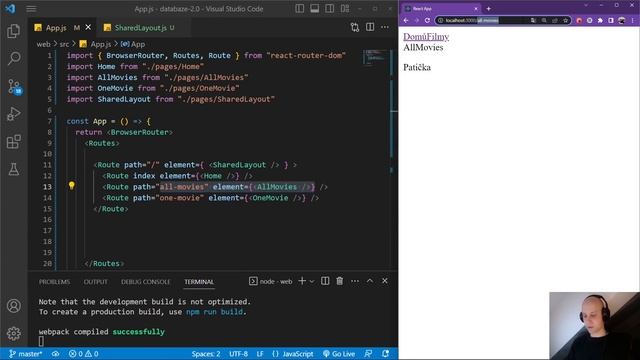Open terminal panel more actions menu
Screen dimensions: 640x360
(x=355, y=281)
